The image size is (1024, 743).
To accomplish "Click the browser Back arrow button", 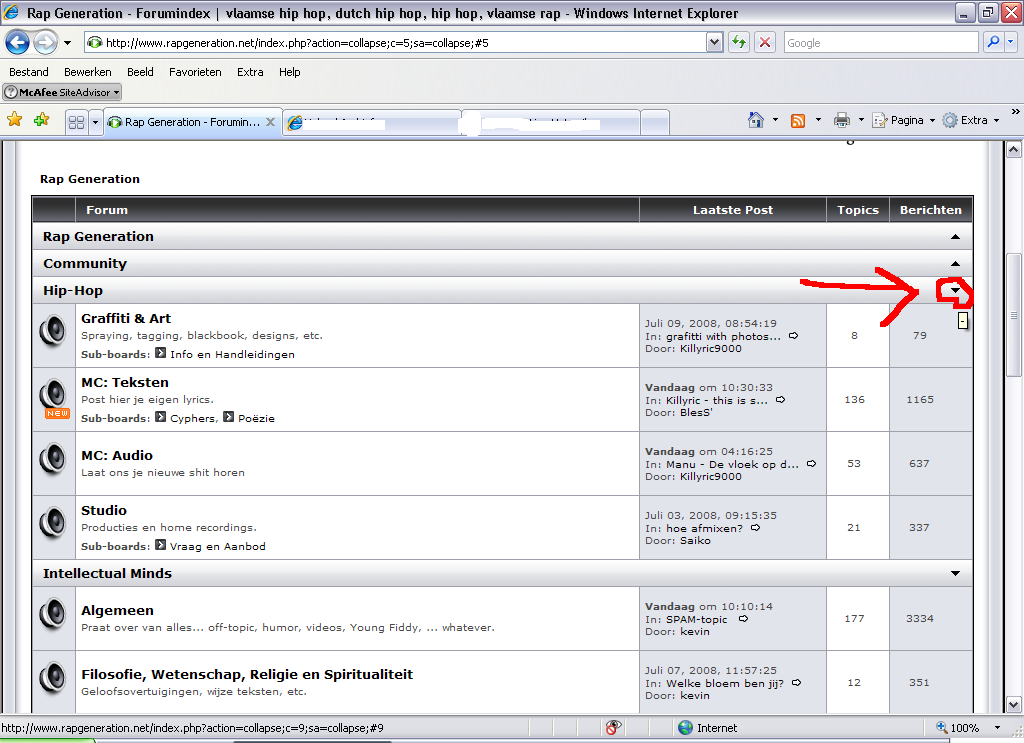I will pyautogui.click(x=18, y=43).
